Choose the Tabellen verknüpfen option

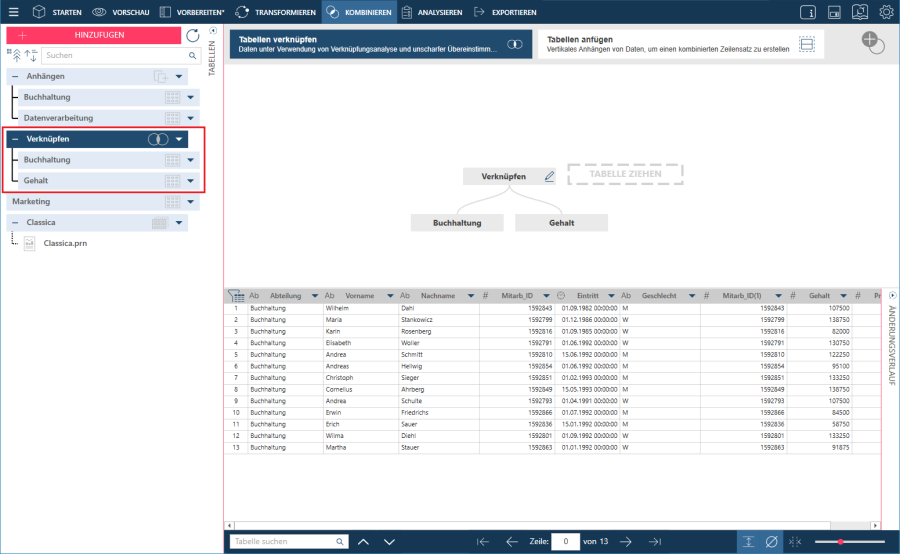click(x=381, y=44)
